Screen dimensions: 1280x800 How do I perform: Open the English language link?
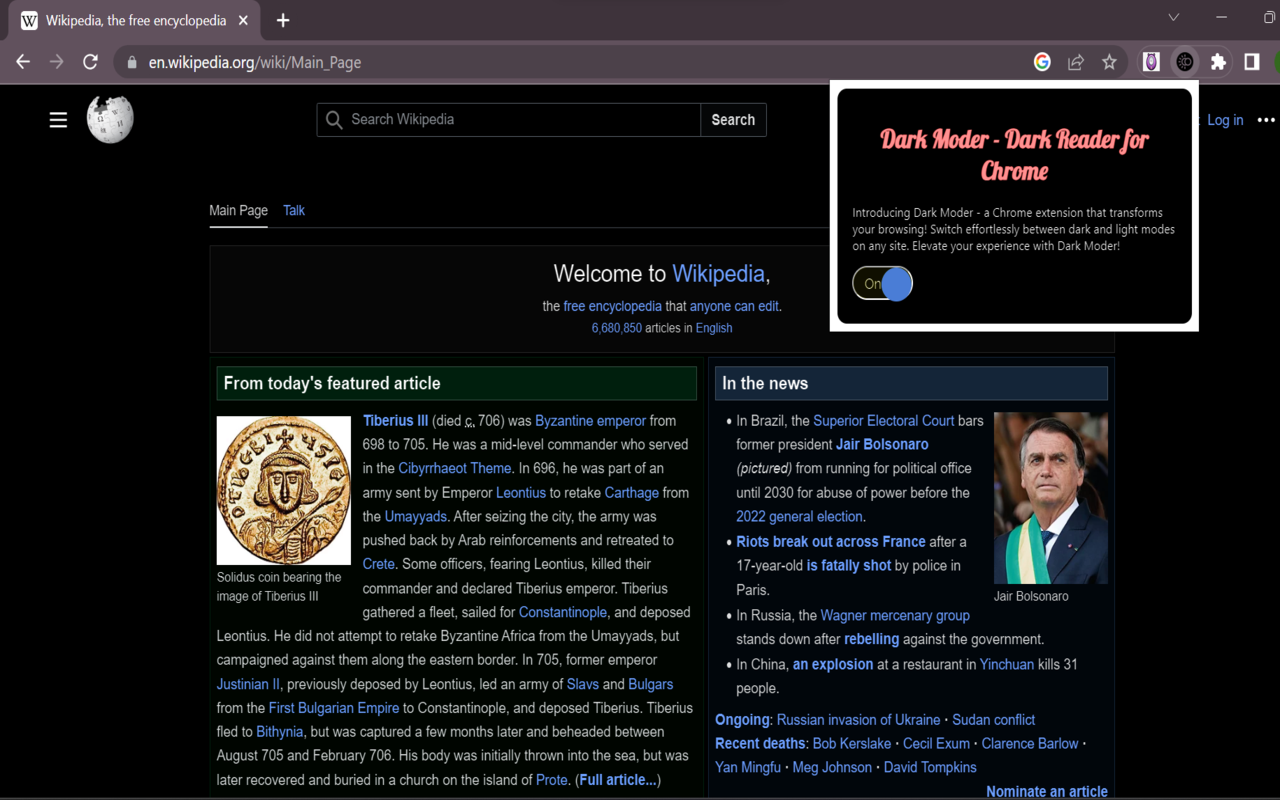point(714,328)
